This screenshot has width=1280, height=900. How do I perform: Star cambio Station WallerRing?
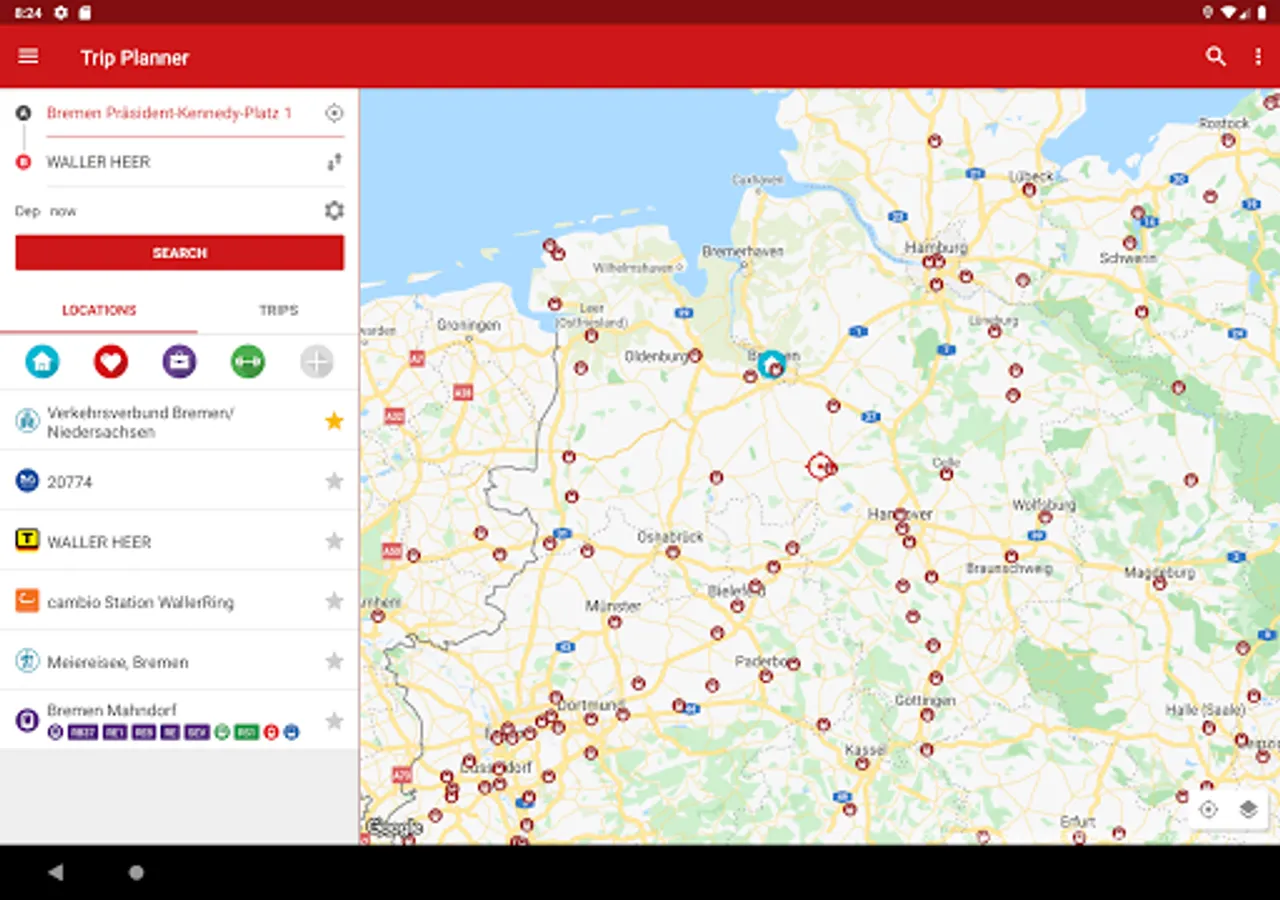point(334,601)
